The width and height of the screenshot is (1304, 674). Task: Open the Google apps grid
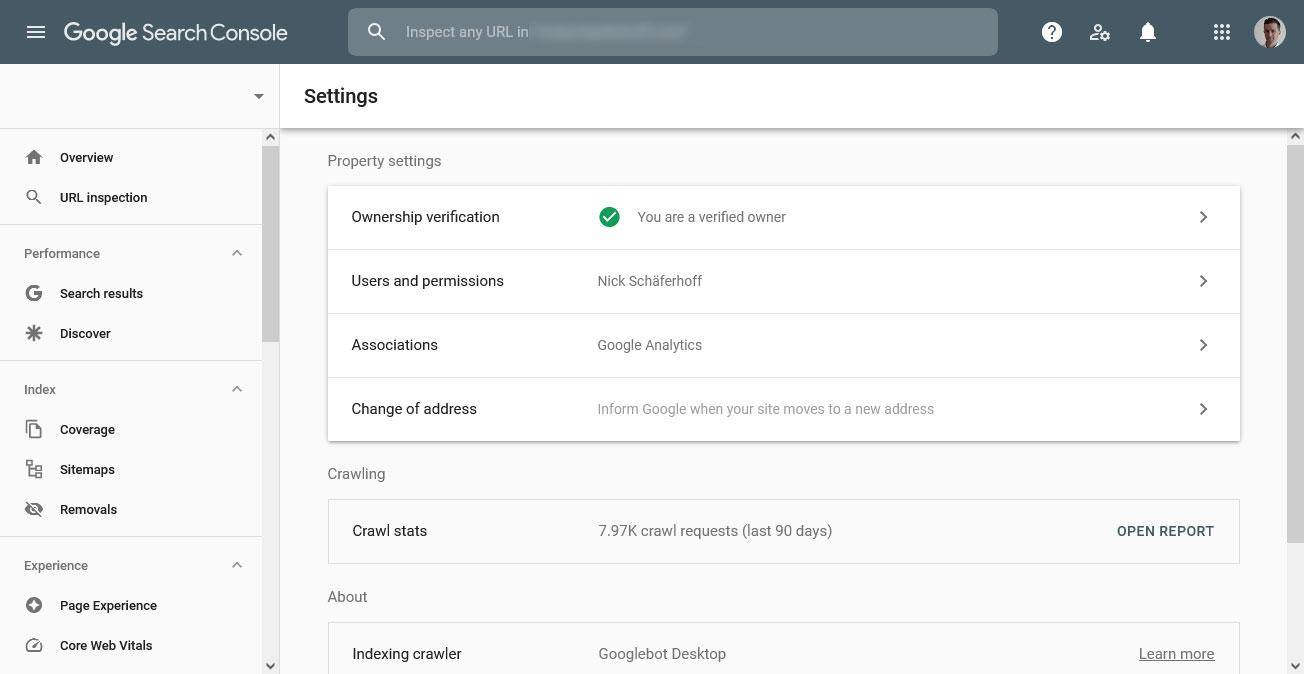click(1221, 32)
